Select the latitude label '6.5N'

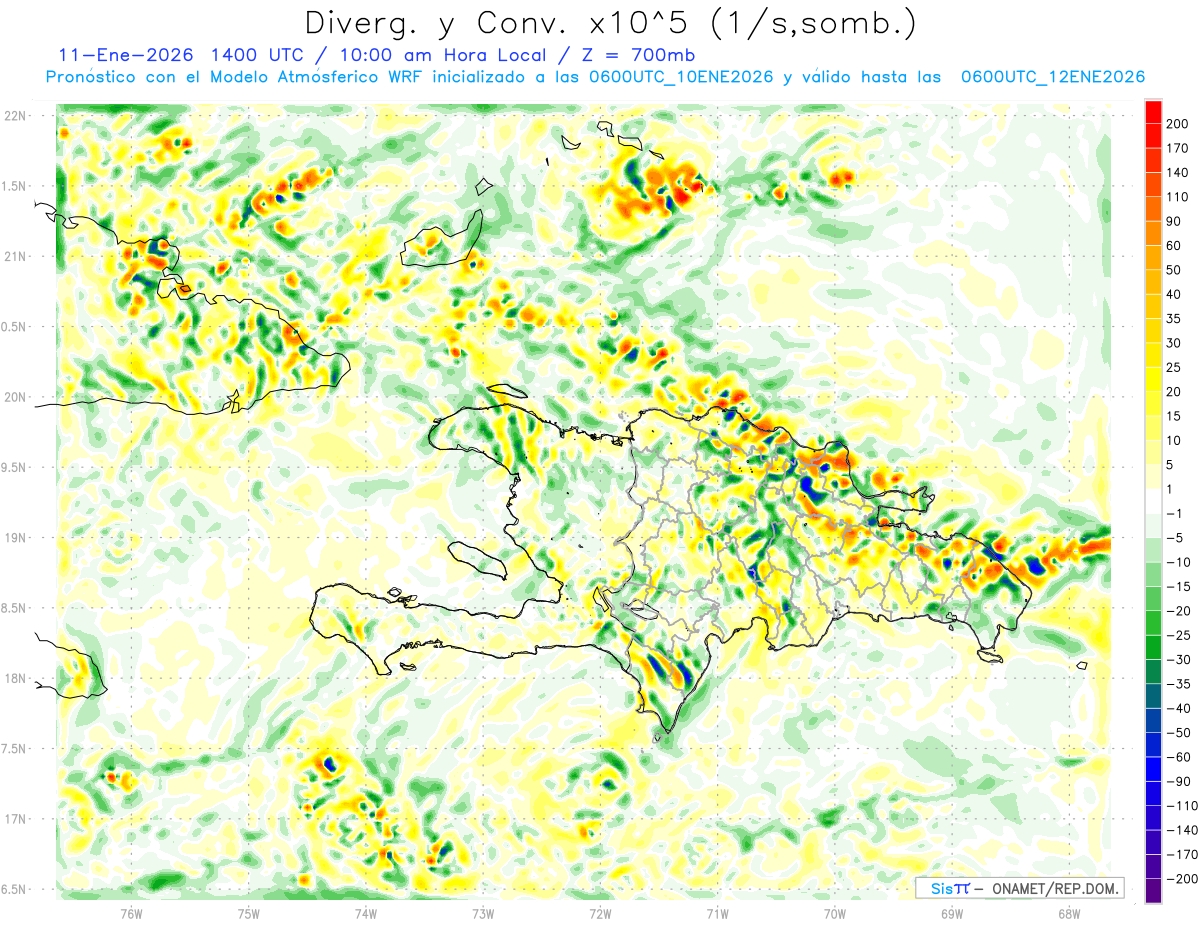[14, 889]
